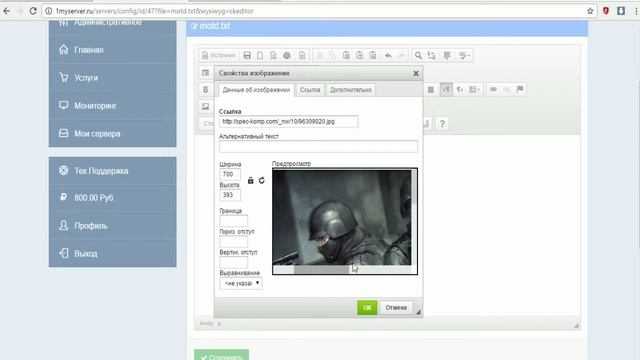Toggle the lock aspect ratio icon
This screenshot has height=360, width=640.
coord(251,180)
